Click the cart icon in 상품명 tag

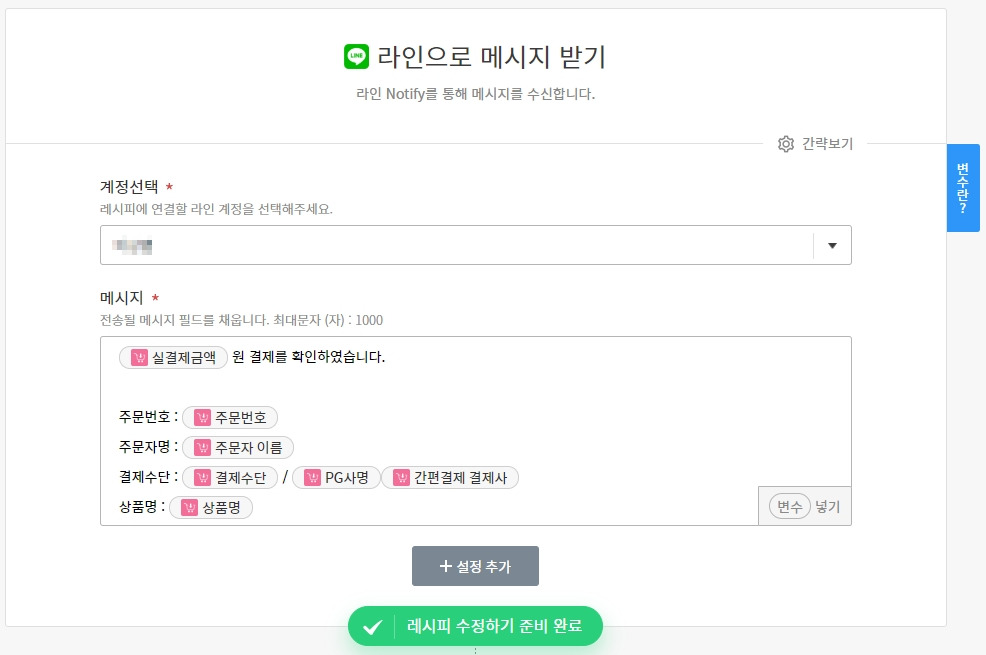pyautogui.click(x=190, y=508)
